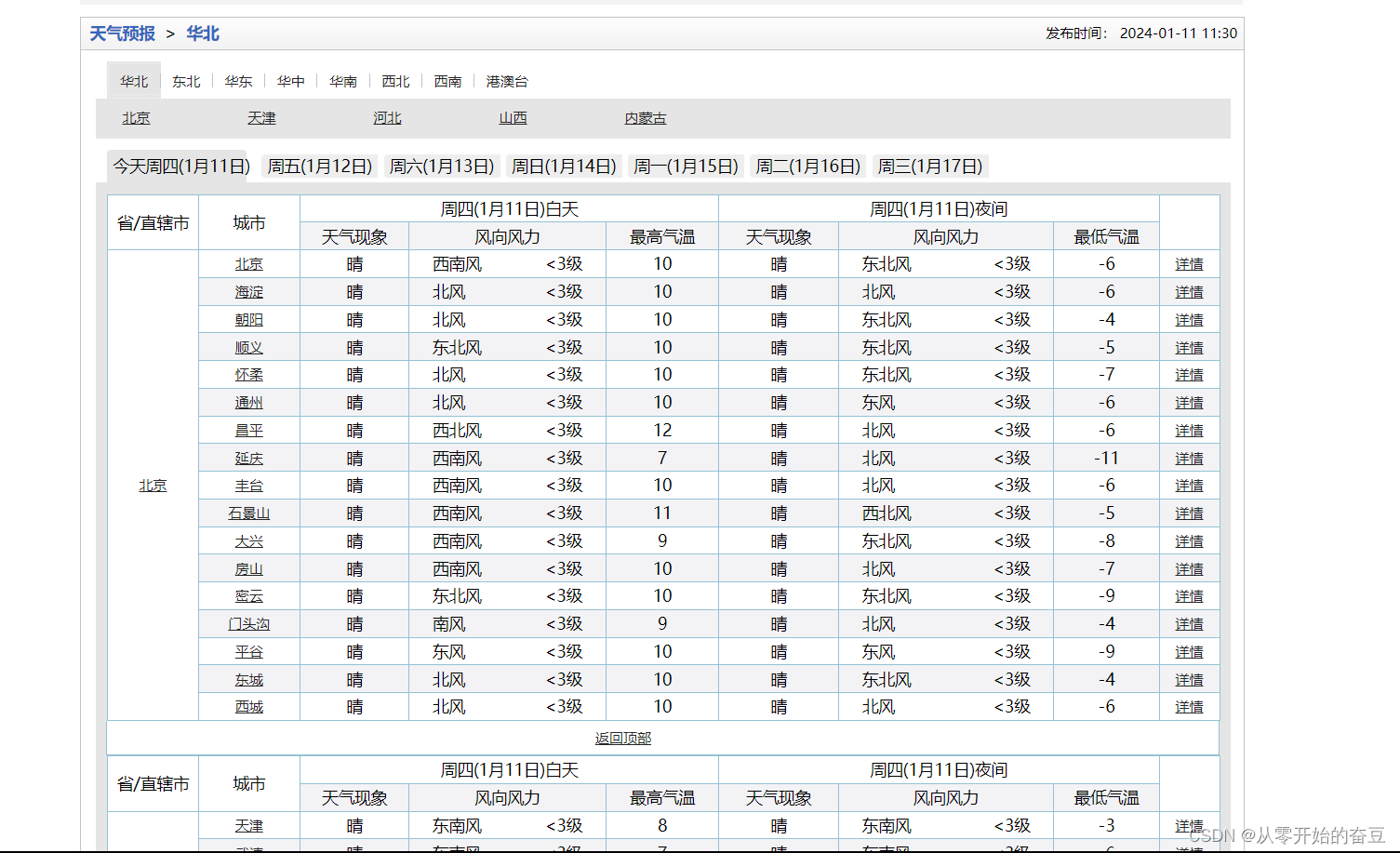The image size is (1400, 853).
Task: Jump to 山西 province link
Action: click(x=513, y=118)
